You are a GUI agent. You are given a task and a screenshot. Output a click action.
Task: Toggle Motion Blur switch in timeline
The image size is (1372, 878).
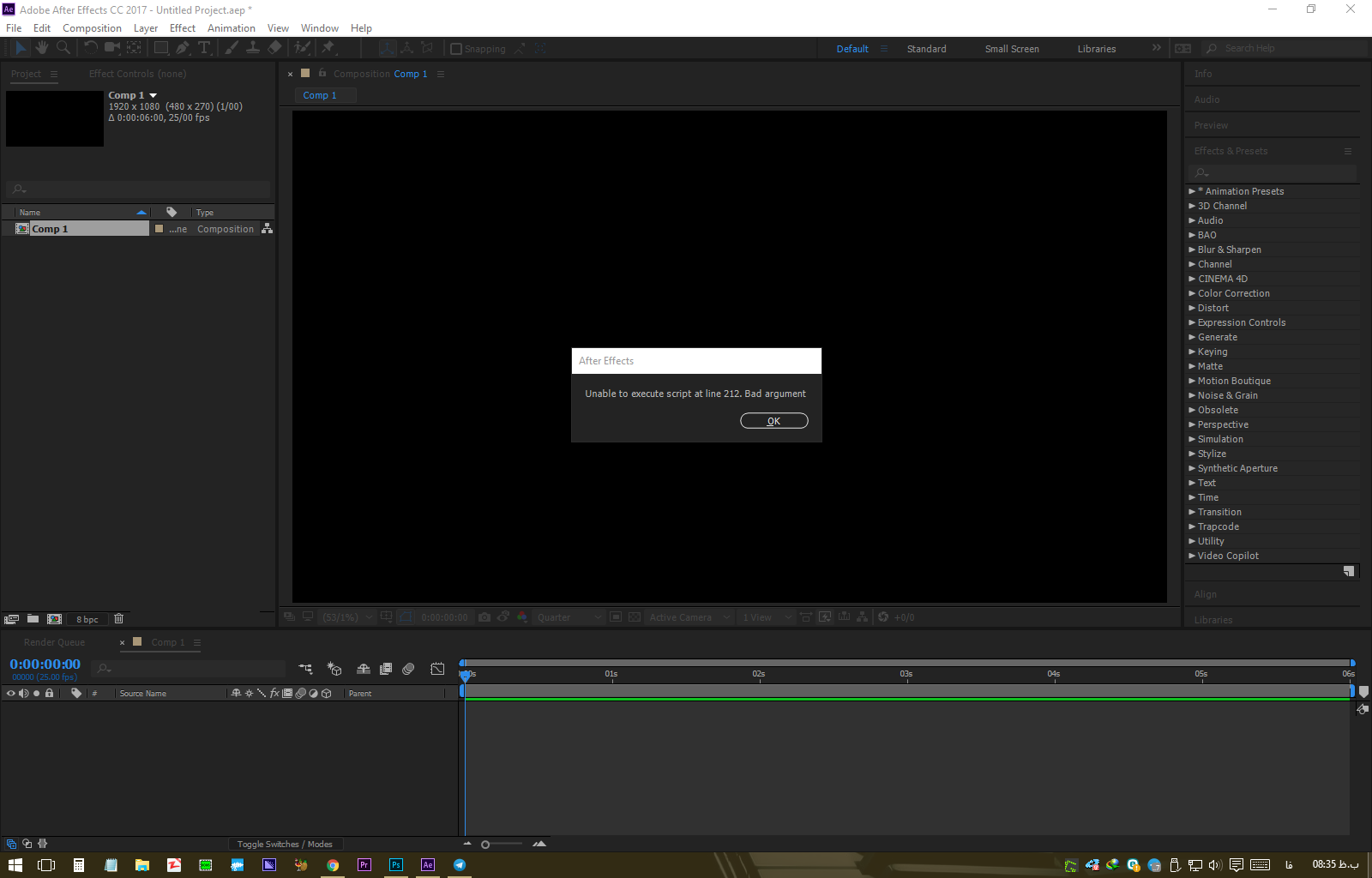408,669
